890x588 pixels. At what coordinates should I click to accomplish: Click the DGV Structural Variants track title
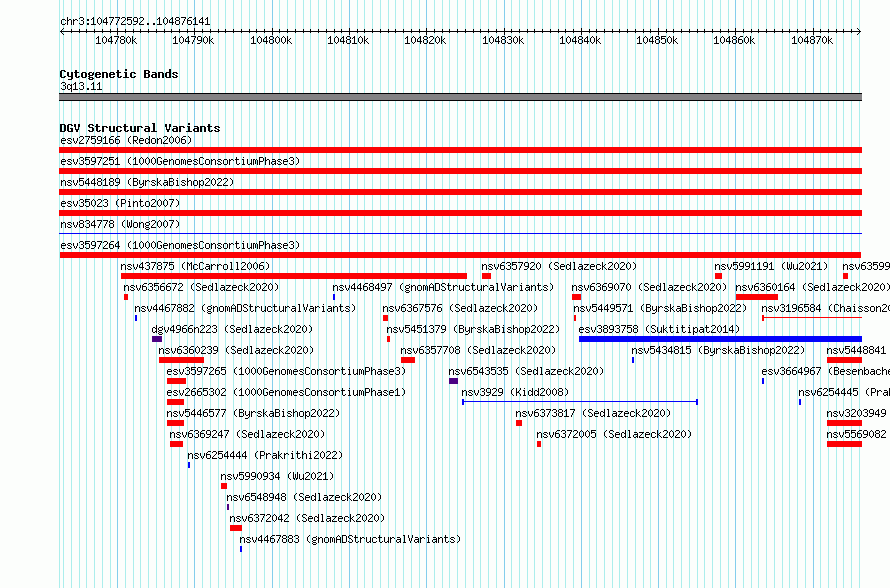140,128
